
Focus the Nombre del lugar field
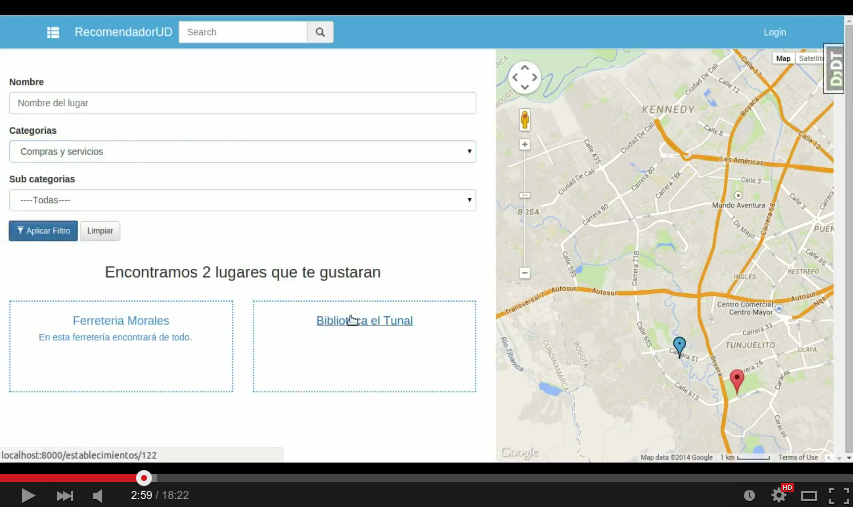(243, 103)
